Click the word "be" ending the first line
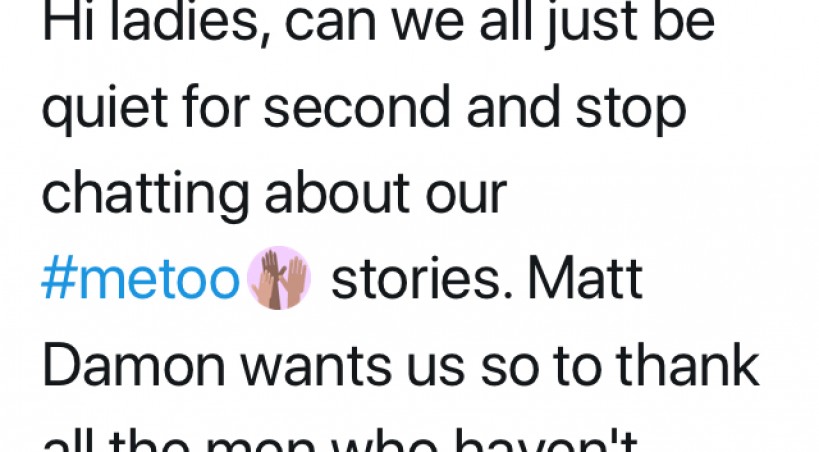Image resolution: width=819 pixels, height=452 pixels. [x=683, y=22]
